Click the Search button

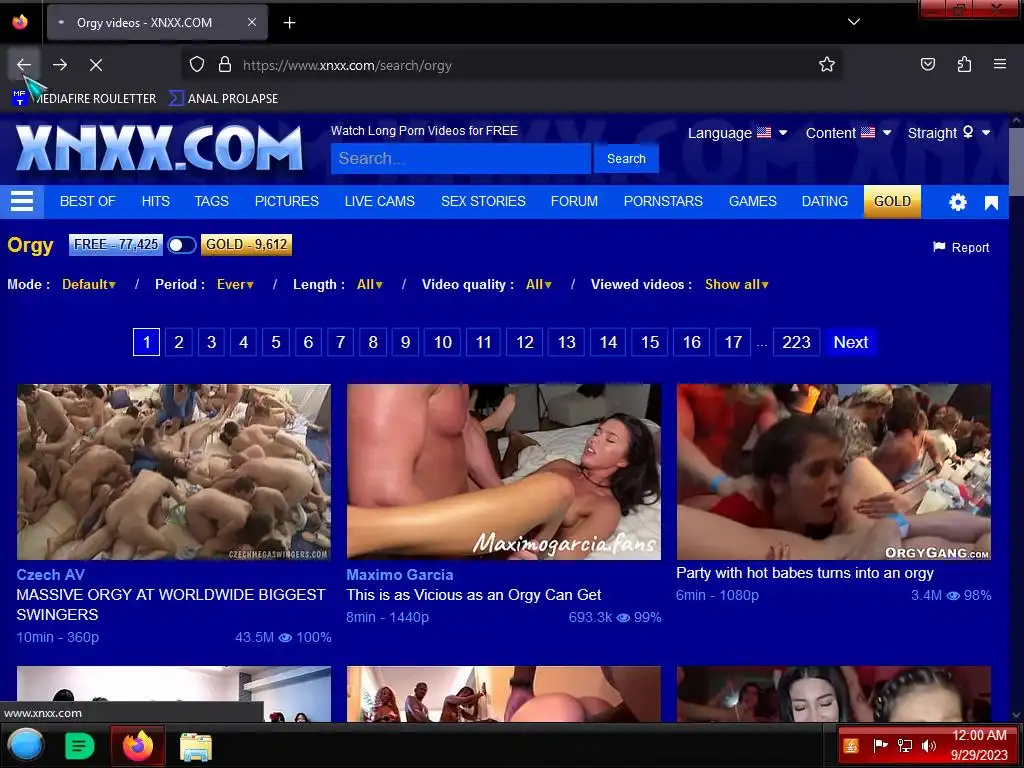[626, 159]
